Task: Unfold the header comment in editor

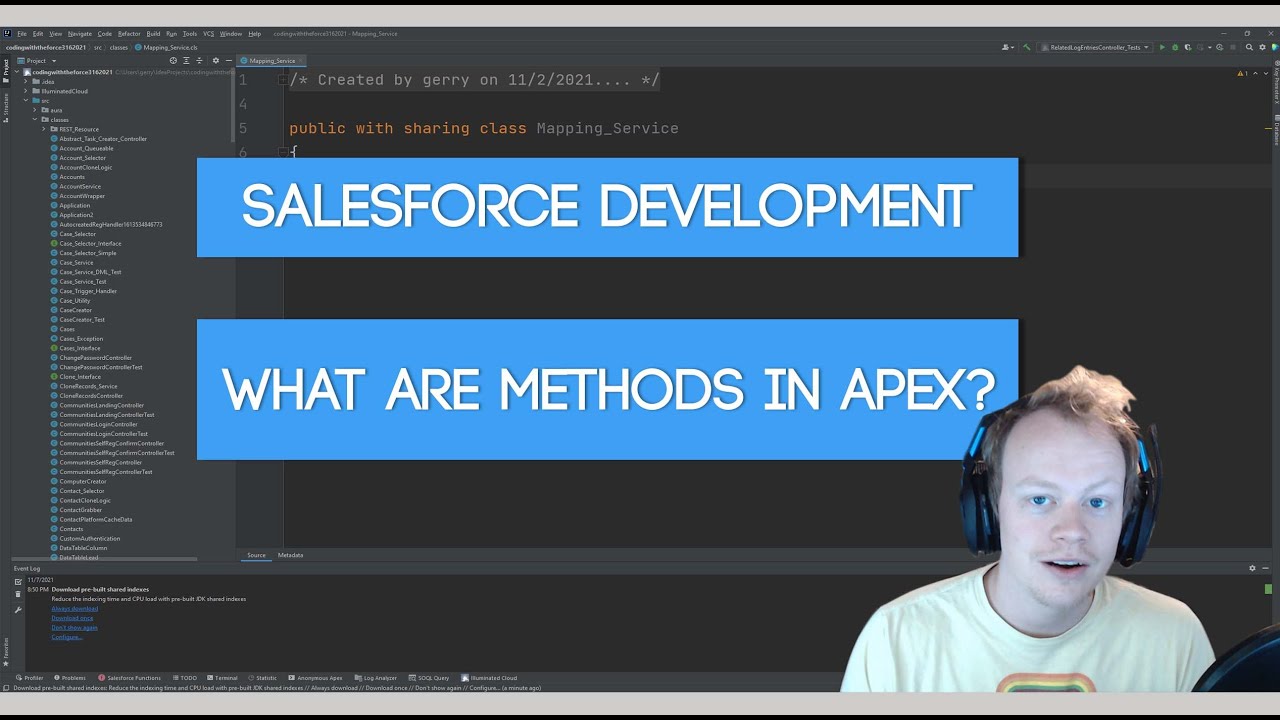Action: point(283,80)
